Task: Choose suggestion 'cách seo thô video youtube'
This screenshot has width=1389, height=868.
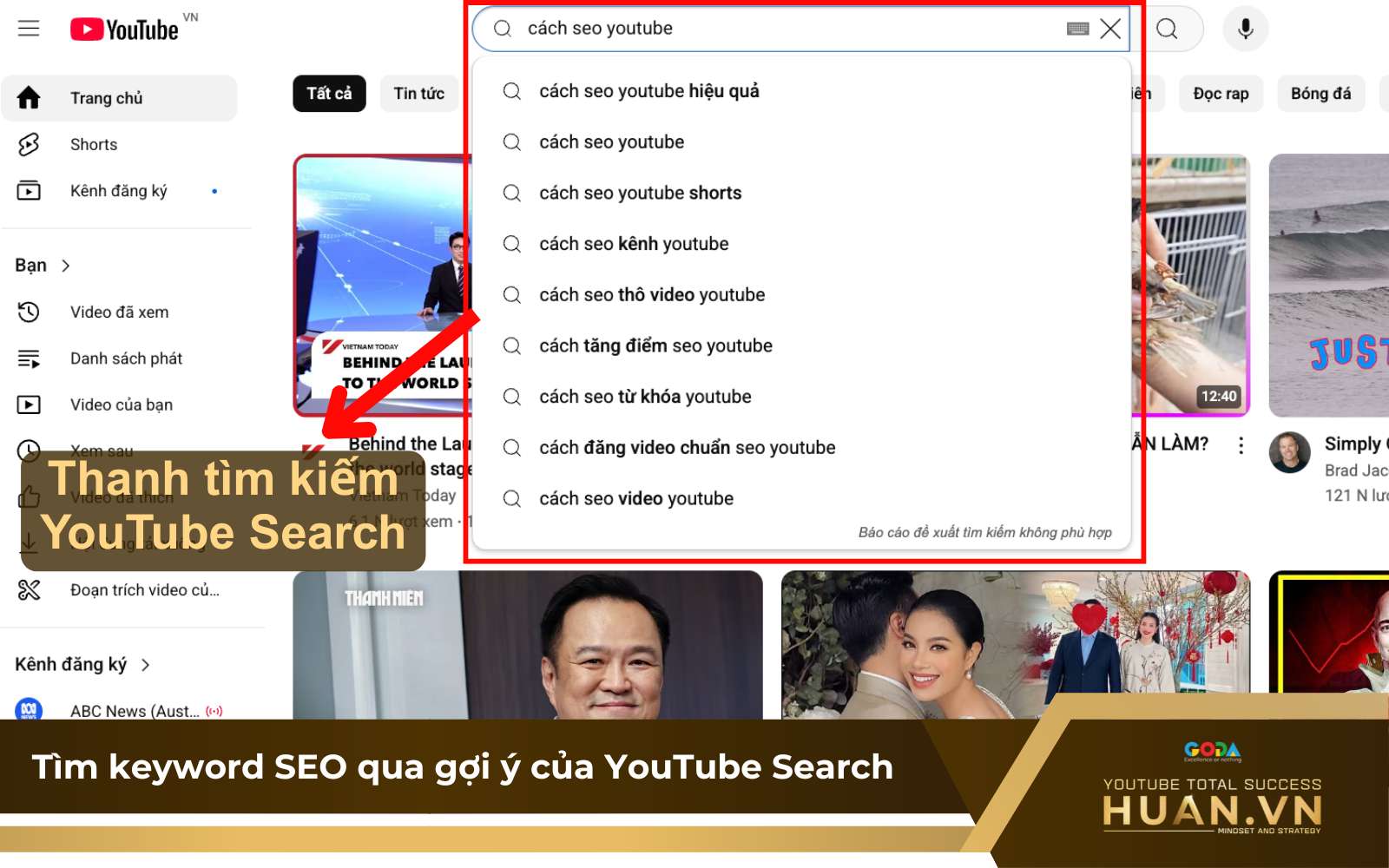Action: [801, 295]
